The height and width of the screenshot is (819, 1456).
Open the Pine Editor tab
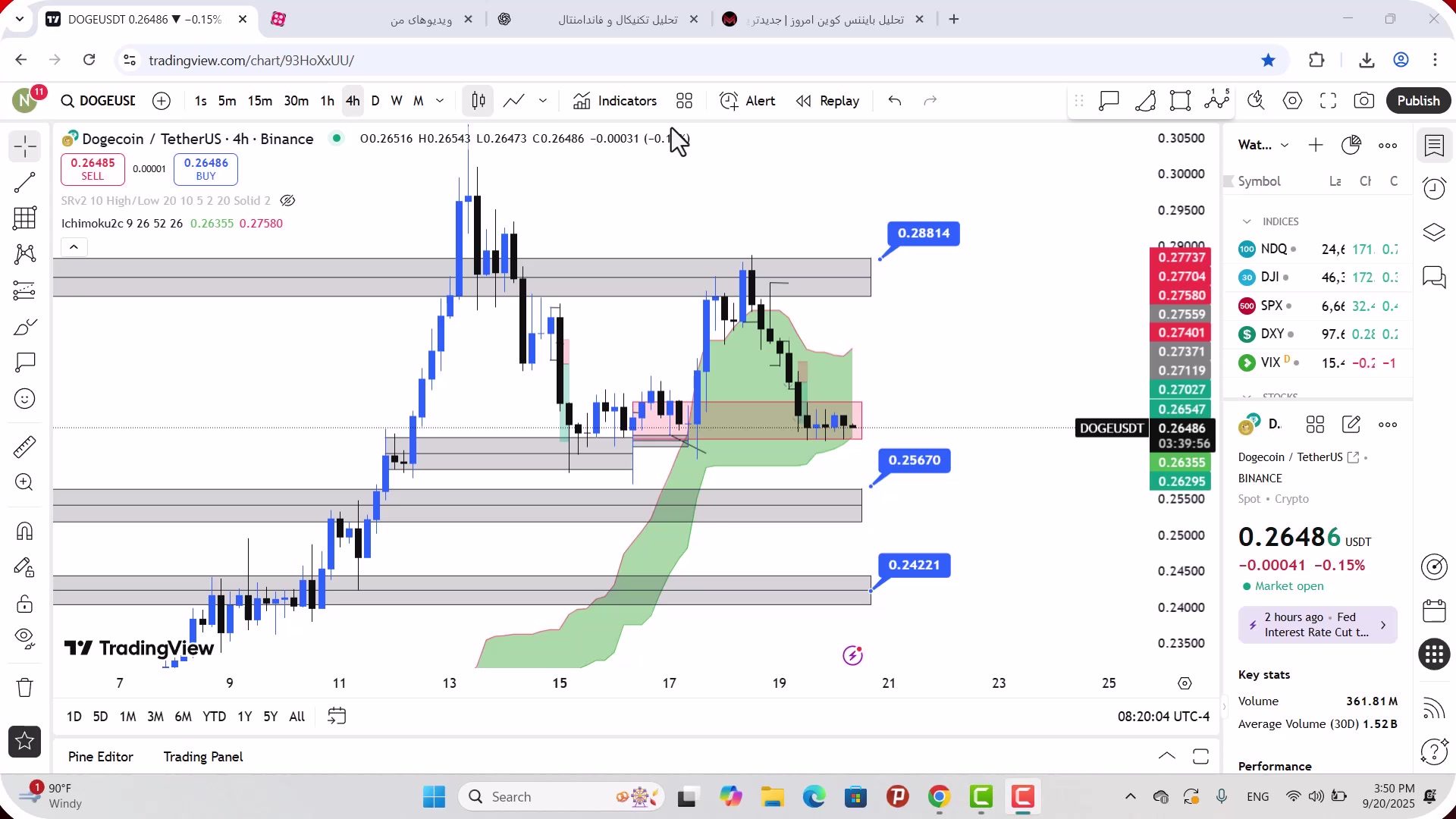pos(100,757)
